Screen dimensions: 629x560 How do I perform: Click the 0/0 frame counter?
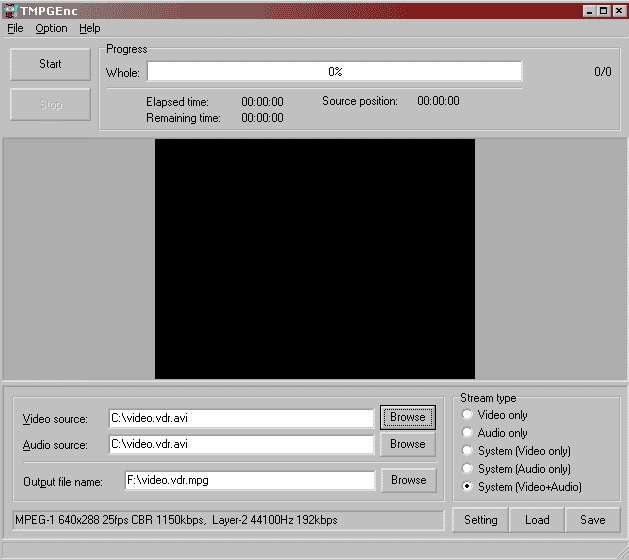pyautogui.click(x=603, y=72)
